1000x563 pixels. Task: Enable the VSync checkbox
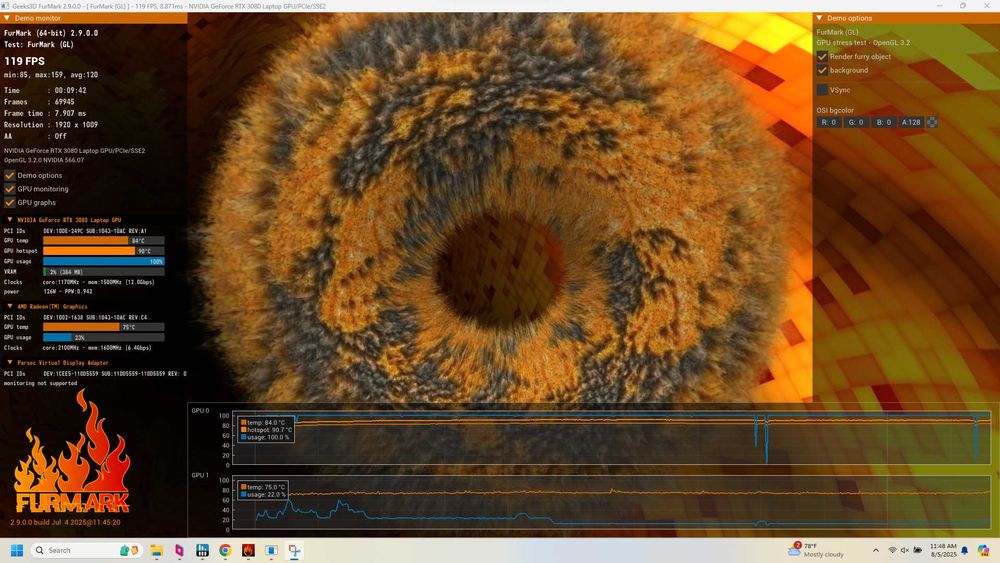822,90
